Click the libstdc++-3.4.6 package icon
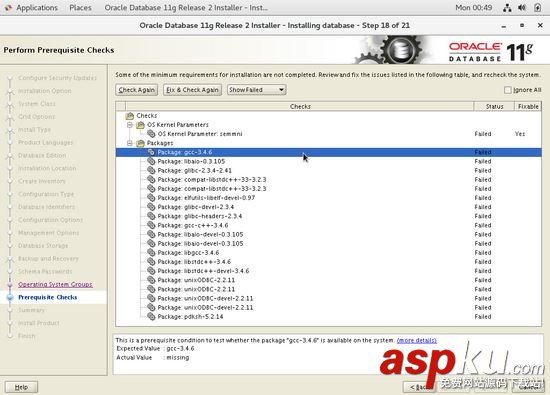The height and width of the screenshot is (395, 550). 151,261
